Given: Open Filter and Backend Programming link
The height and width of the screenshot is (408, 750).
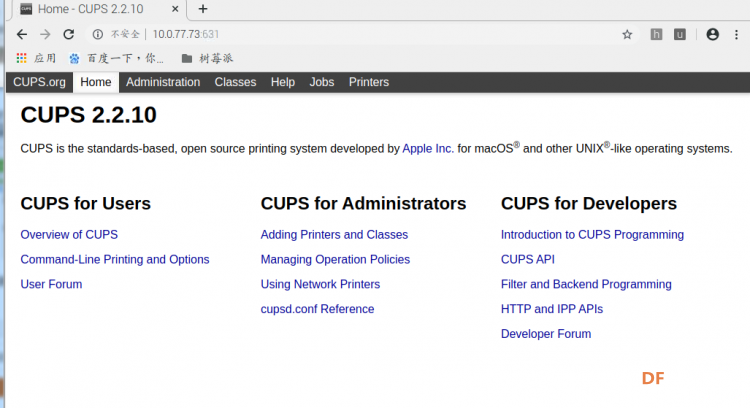Looking at the screenshot, I should [x=586, y=285].
